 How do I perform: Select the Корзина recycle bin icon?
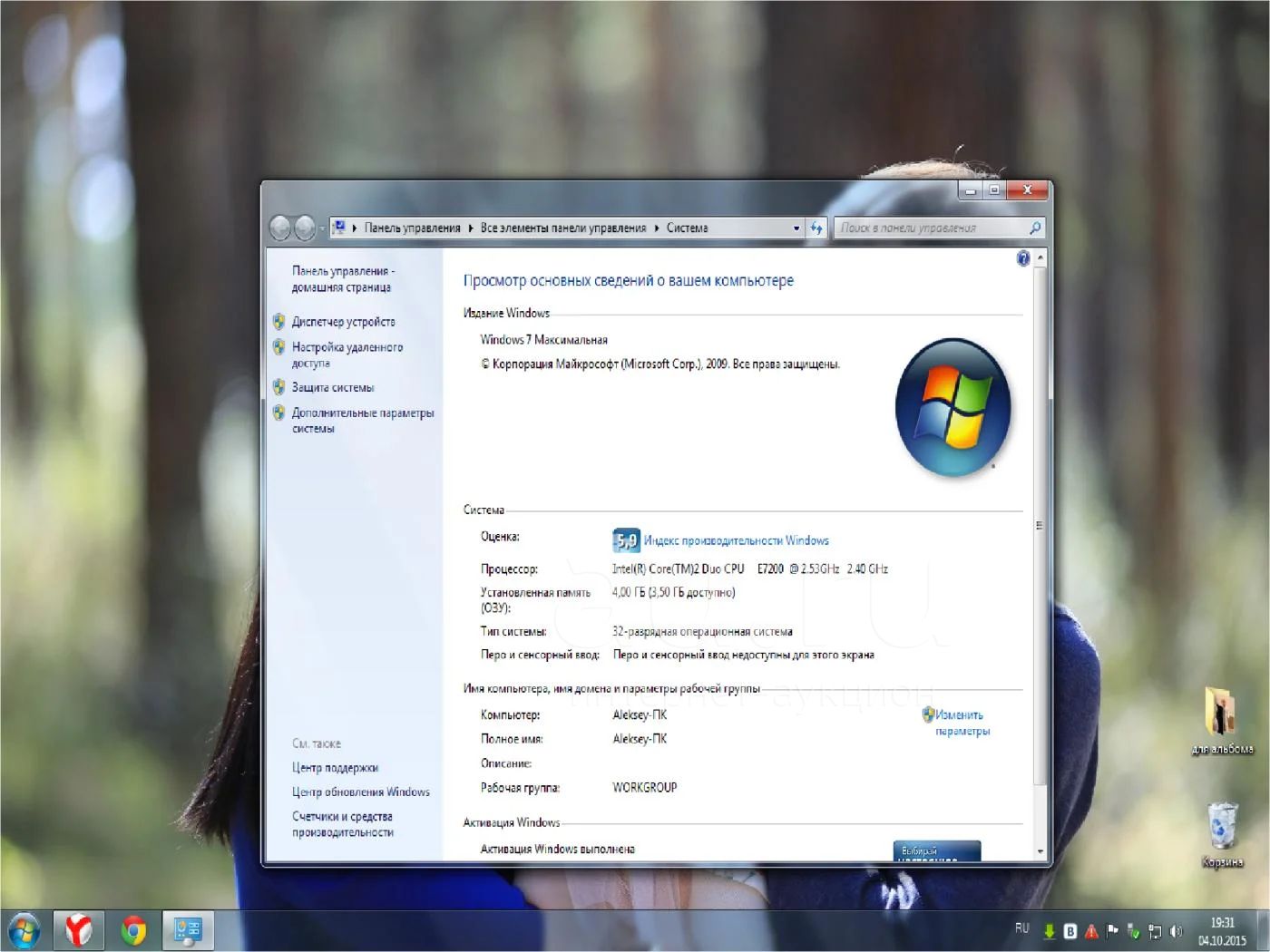tap(1222, 834)
